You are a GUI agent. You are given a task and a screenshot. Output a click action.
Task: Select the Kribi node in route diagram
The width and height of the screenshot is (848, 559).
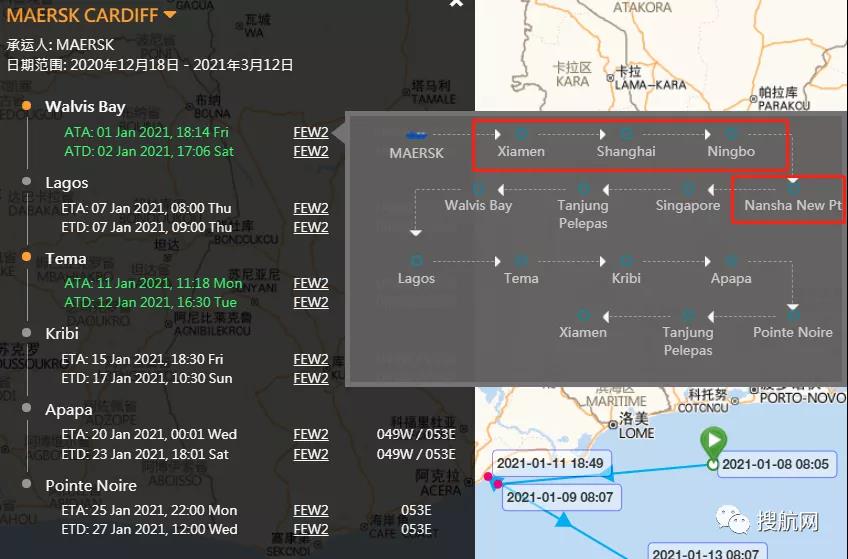click(626, 261)
